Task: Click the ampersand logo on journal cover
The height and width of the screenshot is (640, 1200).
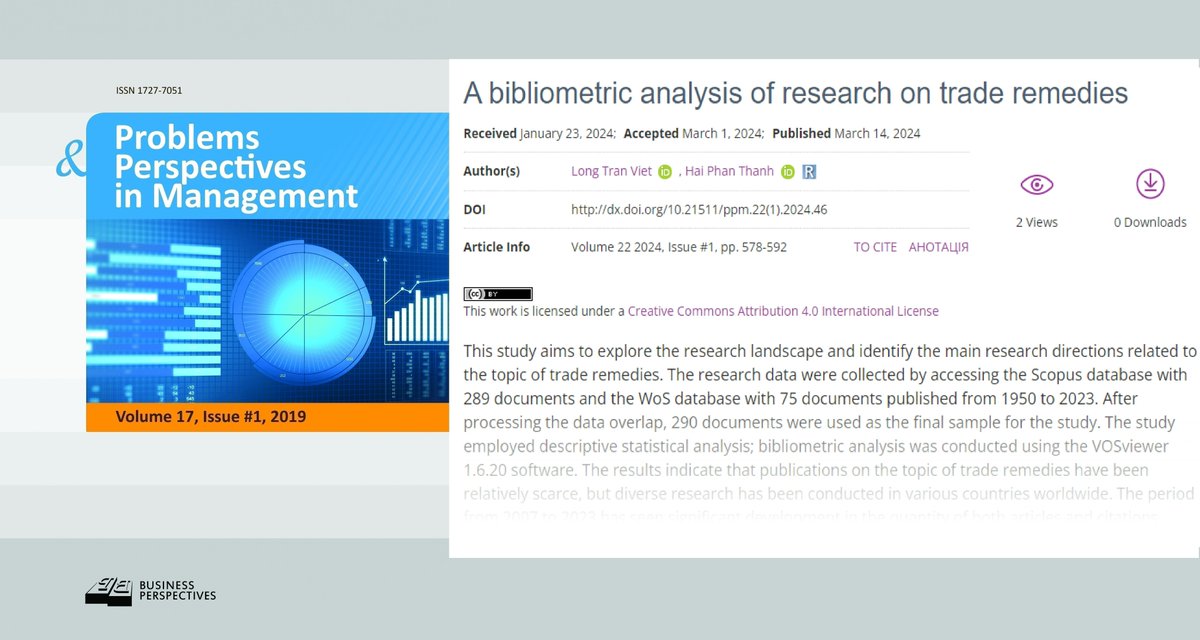Action: point(70,160)
